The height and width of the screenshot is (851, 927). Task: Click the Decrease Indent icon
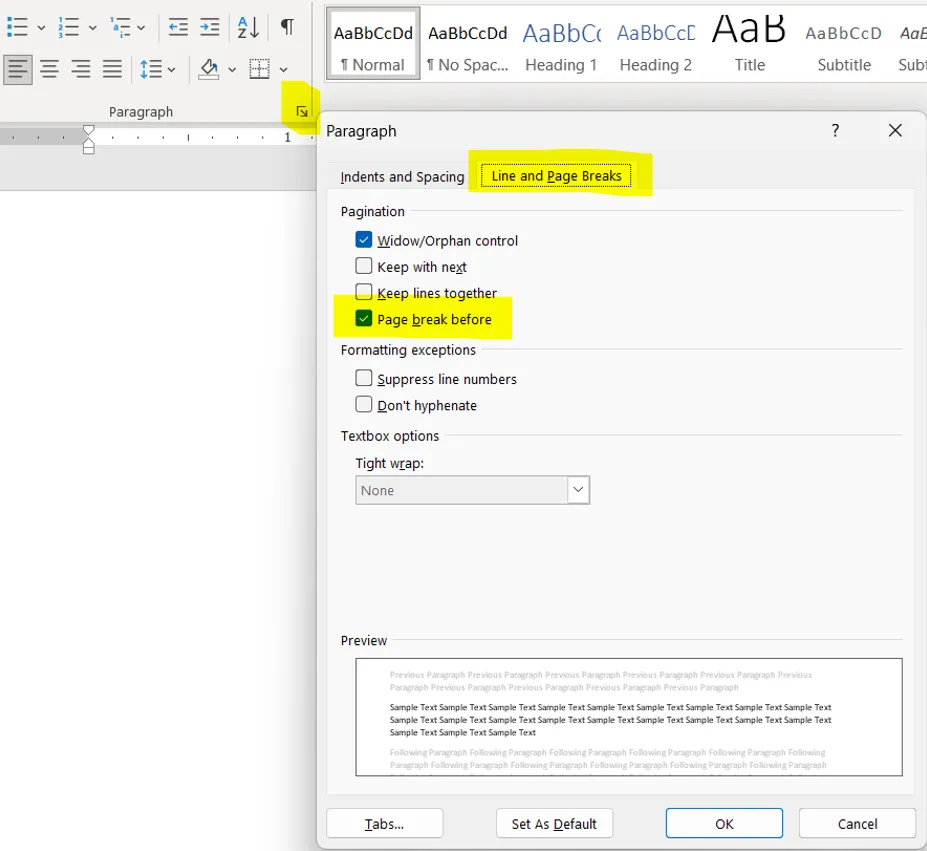178,28
